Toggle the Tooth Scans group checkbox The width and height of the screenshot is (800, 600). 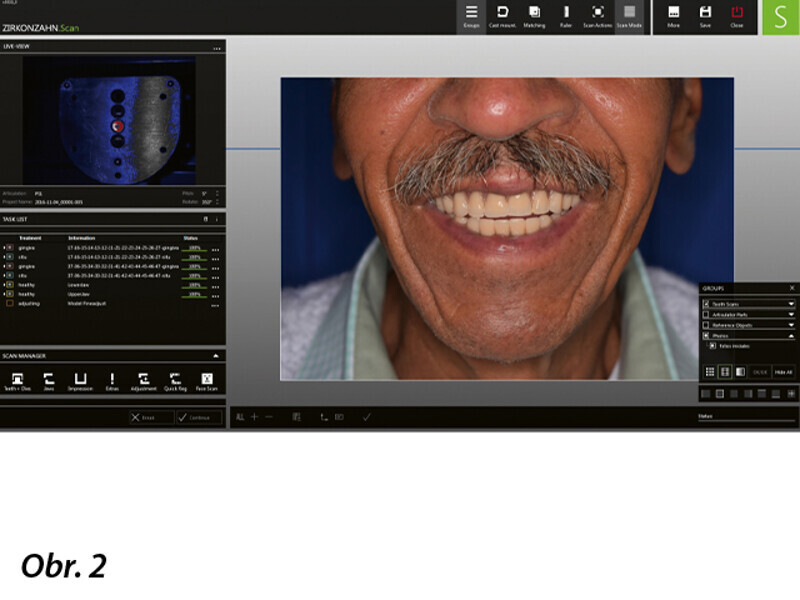[706, 303]
